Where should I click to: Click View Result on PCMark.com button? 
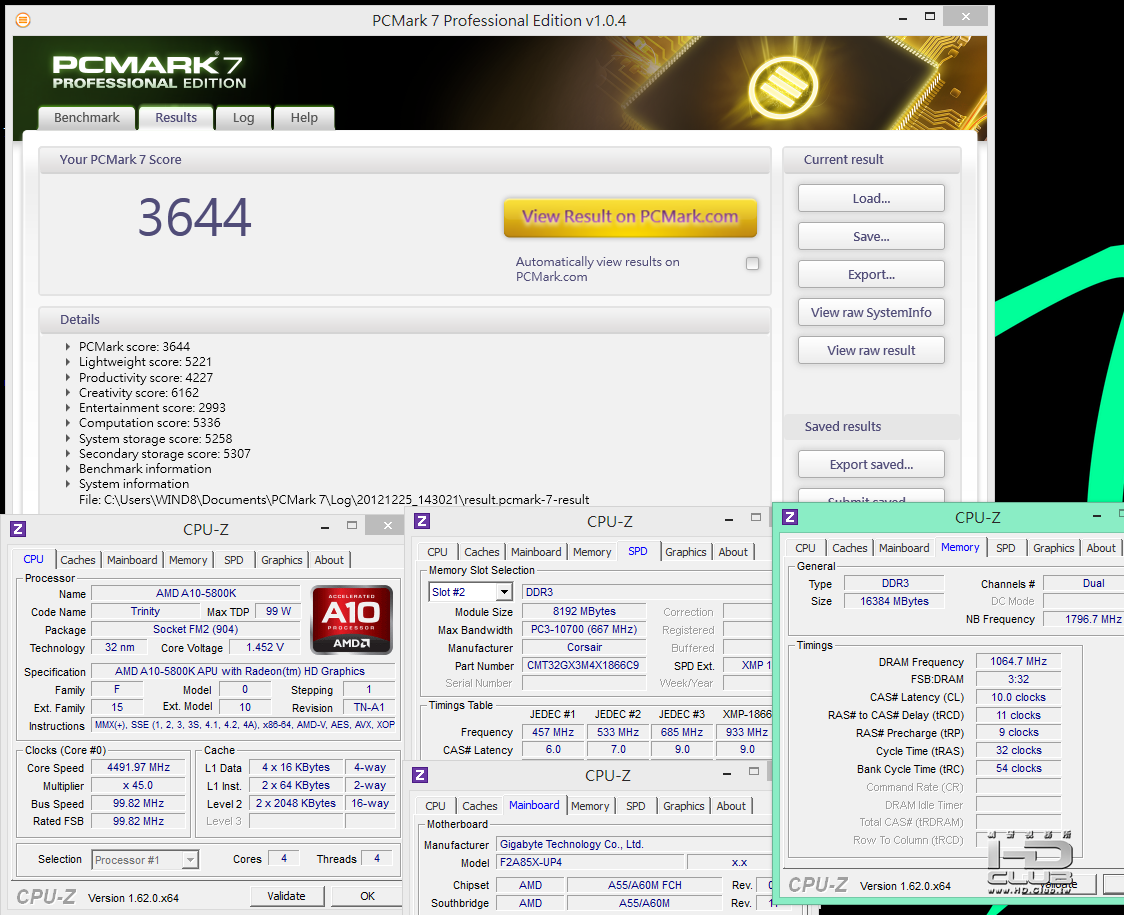630,217
